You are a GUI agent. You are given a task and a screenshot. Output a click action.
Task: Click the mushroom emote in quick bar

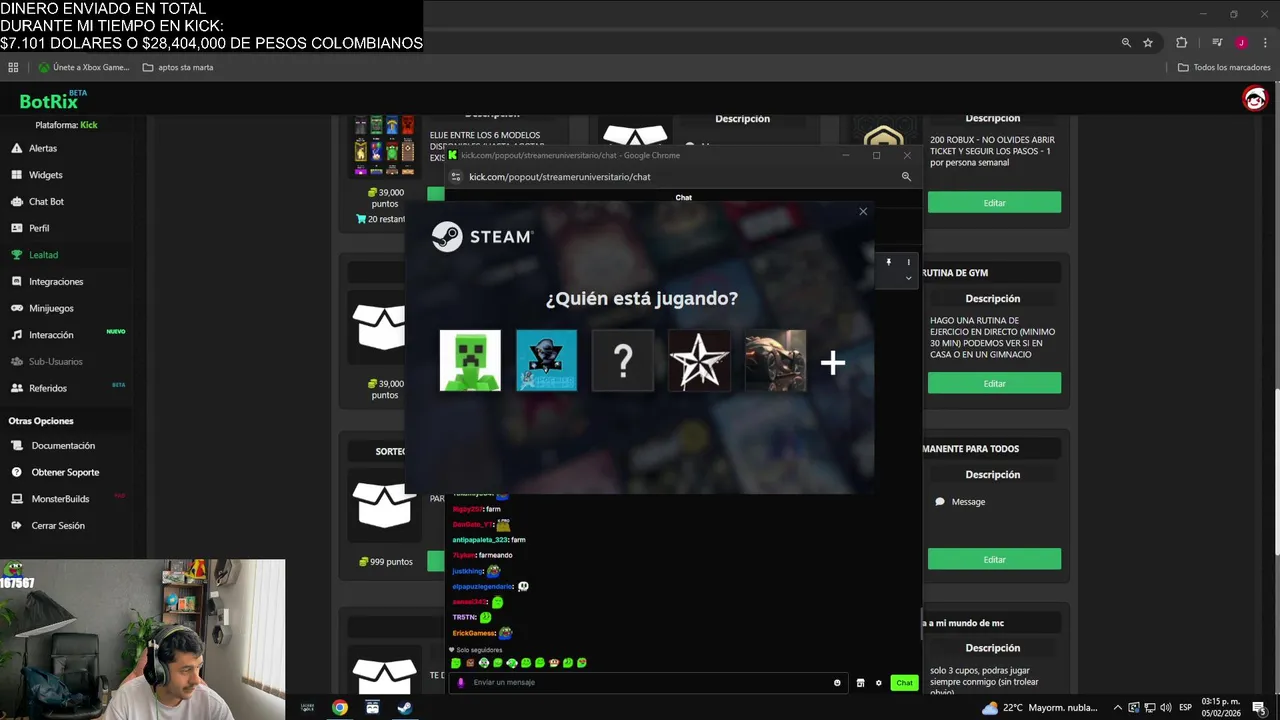(554, 663)
